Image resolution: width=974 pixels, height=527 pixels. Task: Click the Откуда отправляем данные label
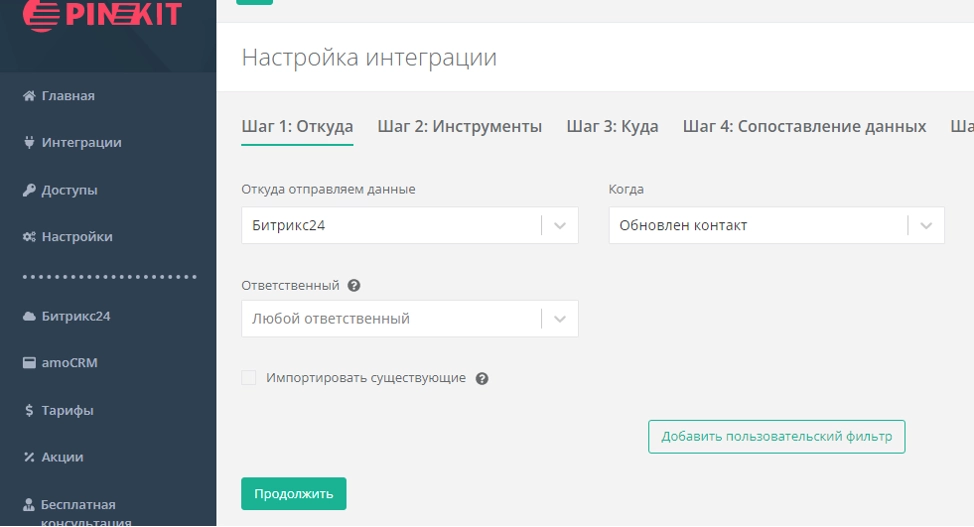tap(328, 190)
